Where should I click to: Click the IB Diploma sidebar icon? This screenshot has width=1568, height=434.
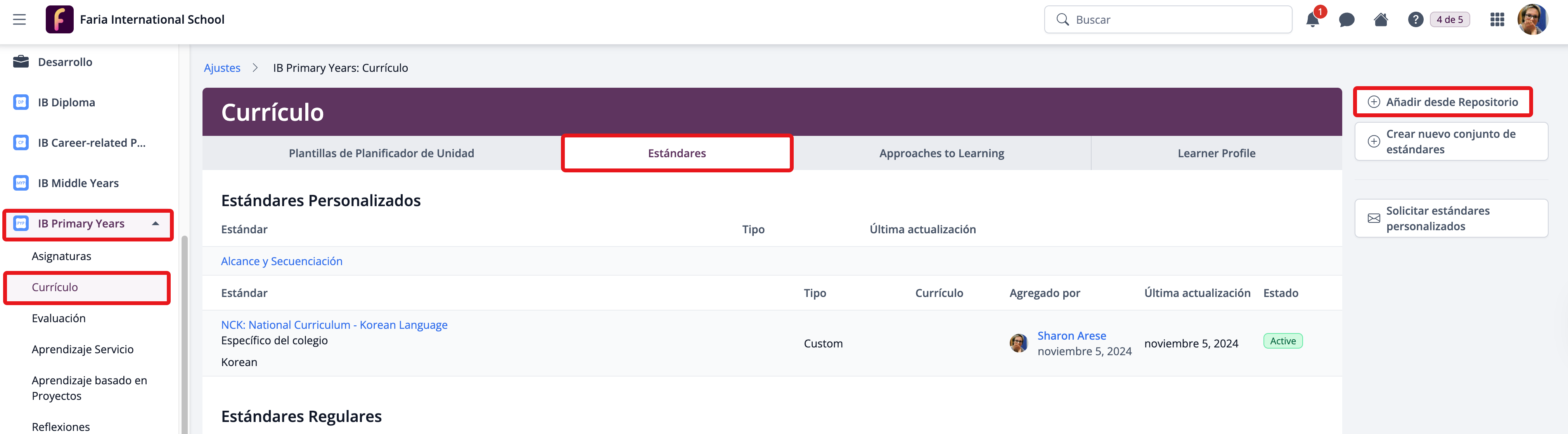(x=21, y=102)
